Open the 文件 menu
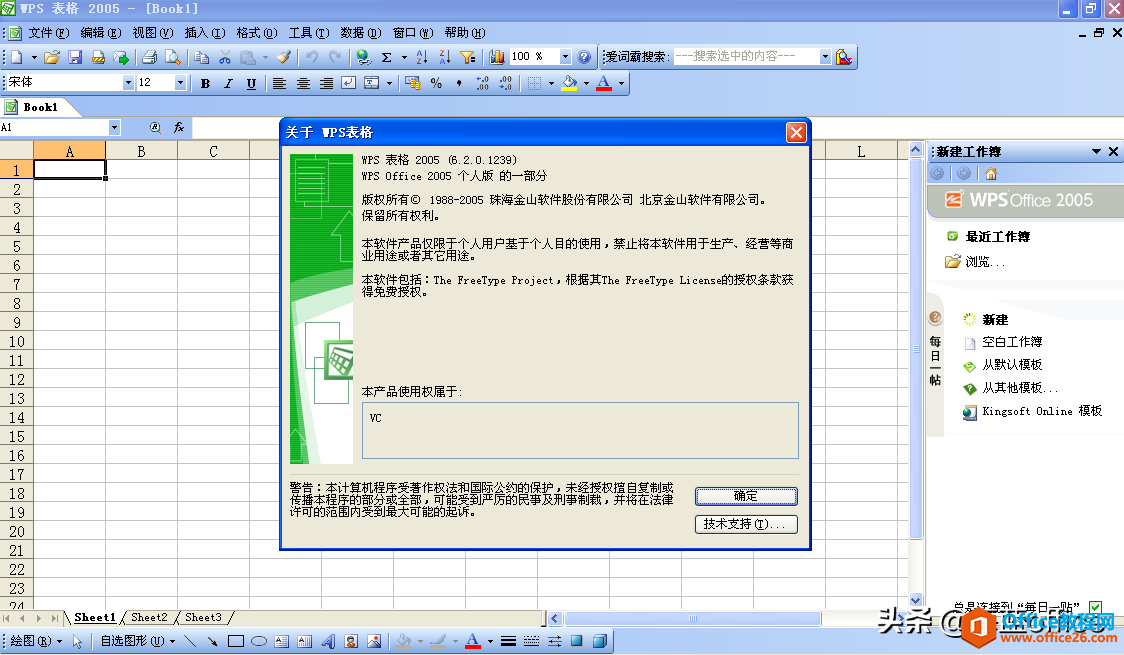 [x=49, y=33]
